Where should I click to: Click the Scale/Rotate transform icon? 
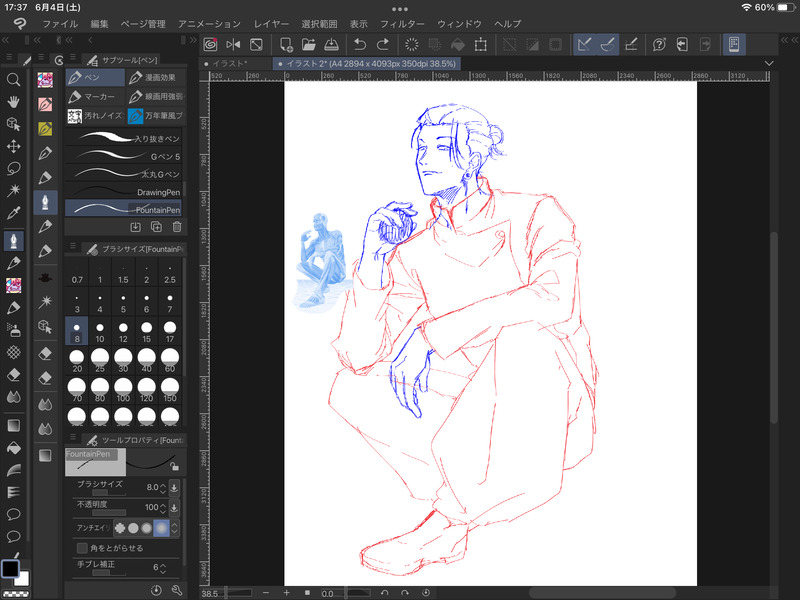tap(480, 44)
